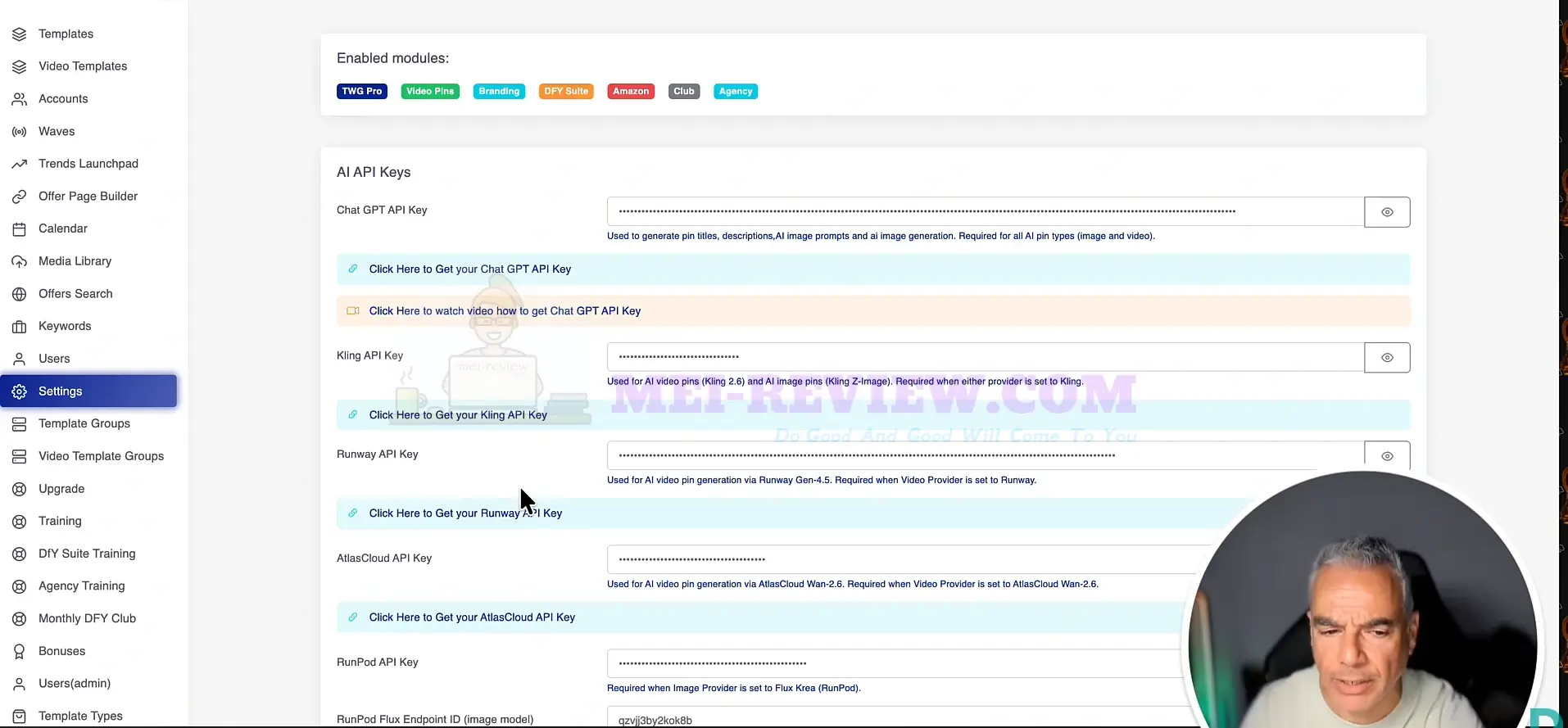Click the TWG Pro module badge
Viewport: 1568px width, 728px height.
[362, 92]
